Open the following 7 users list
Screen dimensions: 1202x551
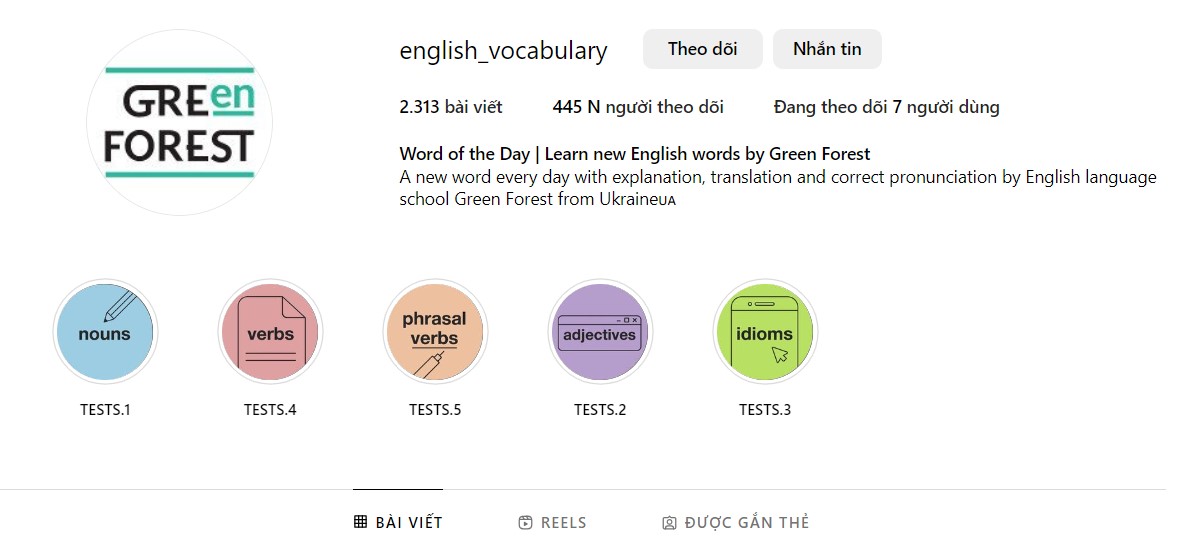click(x=886, y=107)
